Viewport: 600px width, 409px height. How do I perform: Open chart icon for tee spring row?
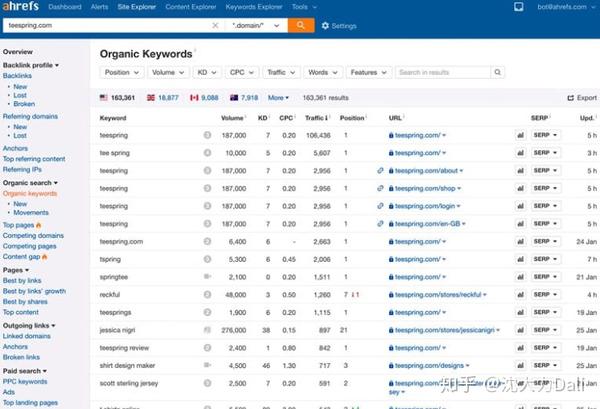coord(520,153)
